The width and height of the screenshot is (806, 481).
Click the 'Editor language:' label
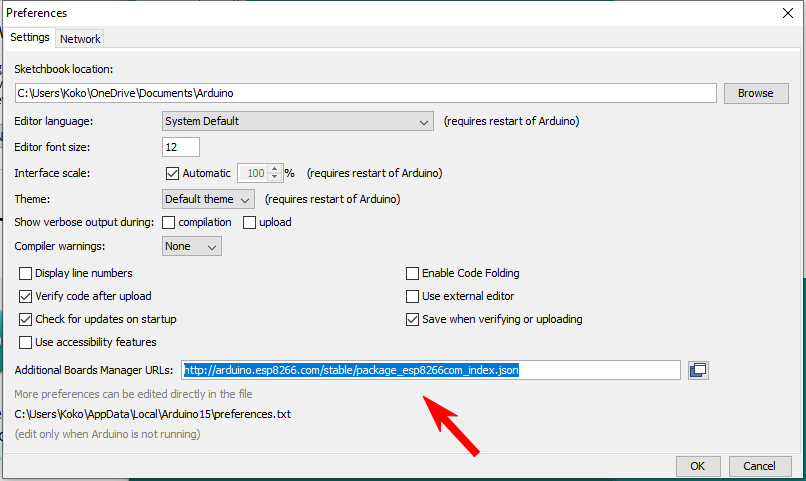pos(54,121)
